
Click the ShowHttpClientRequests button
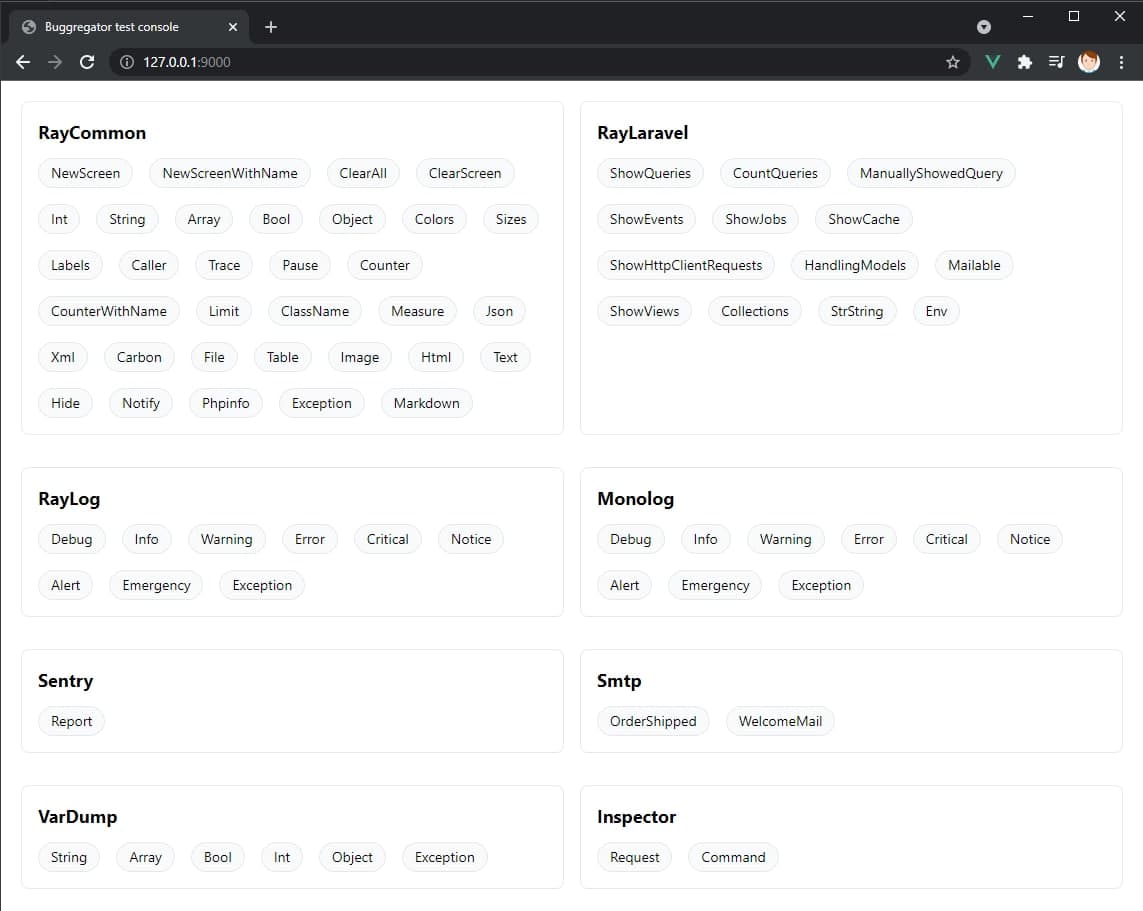686,265
